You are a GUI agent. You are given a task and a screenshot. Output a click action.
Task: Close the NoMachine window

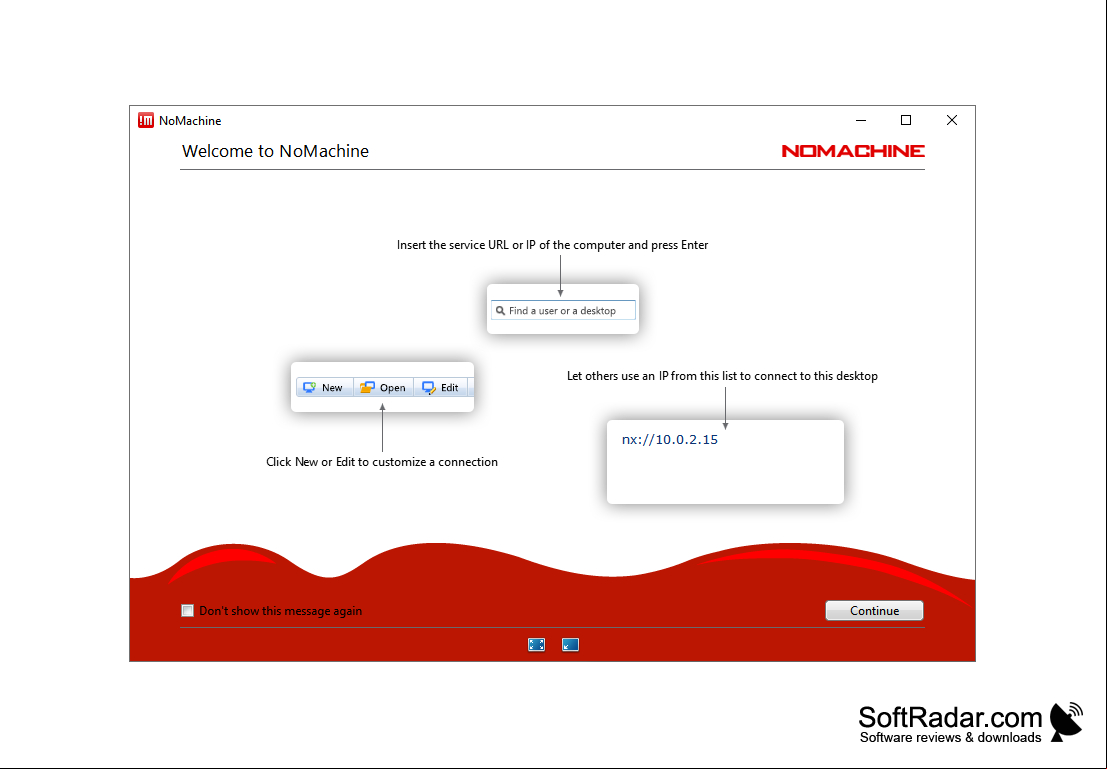tap(952, 121)
